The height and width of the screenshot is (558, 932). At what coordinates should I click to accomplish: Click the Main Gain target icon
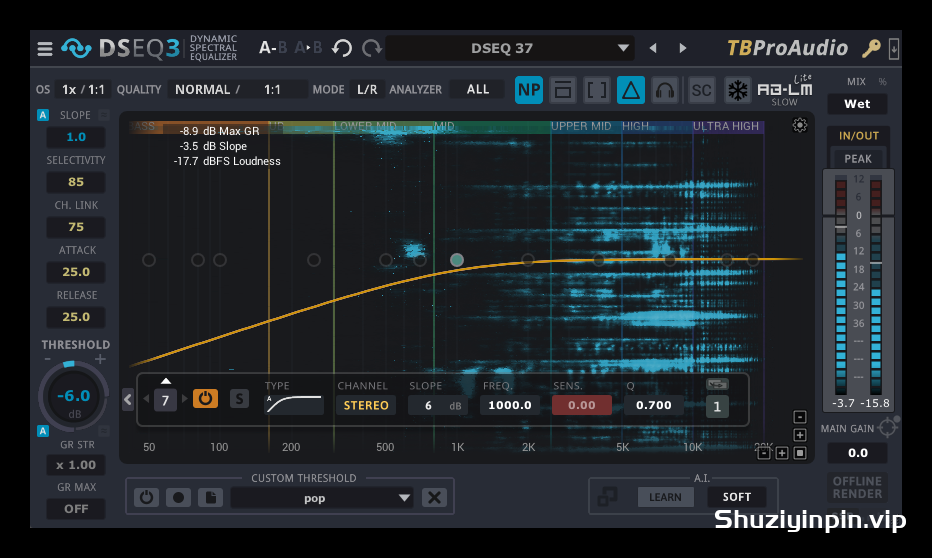point(887,427)
